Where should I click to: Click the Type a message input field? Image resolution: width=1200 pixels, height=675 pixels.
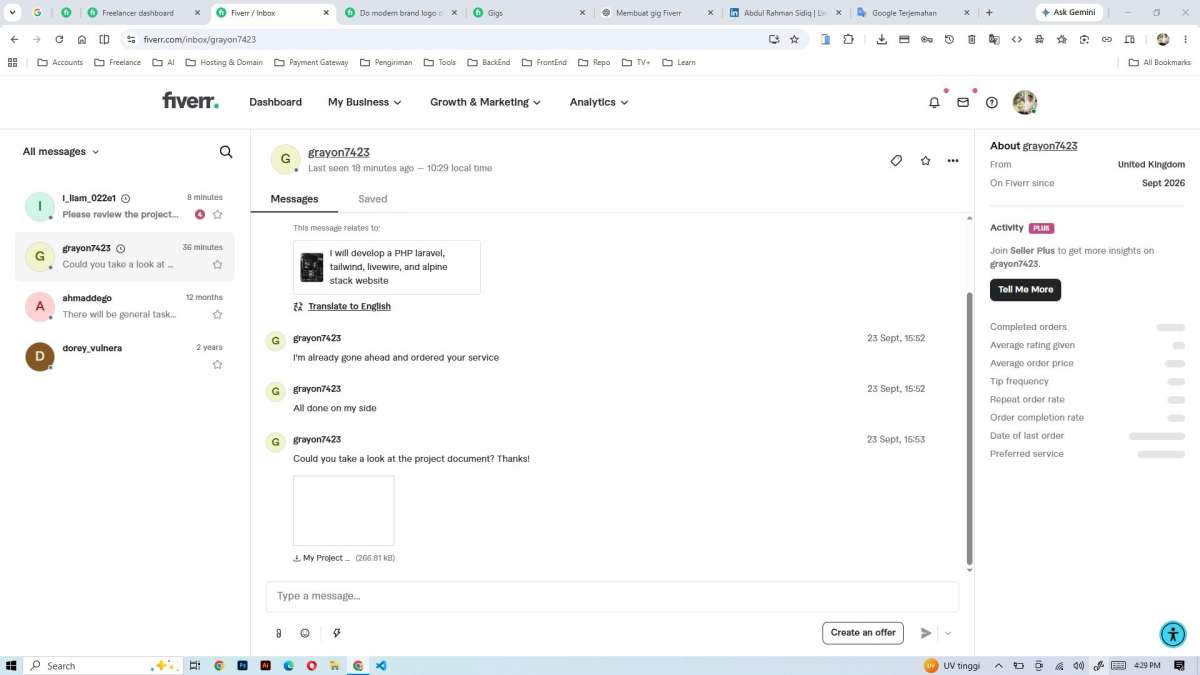click(x=612, y=596)
